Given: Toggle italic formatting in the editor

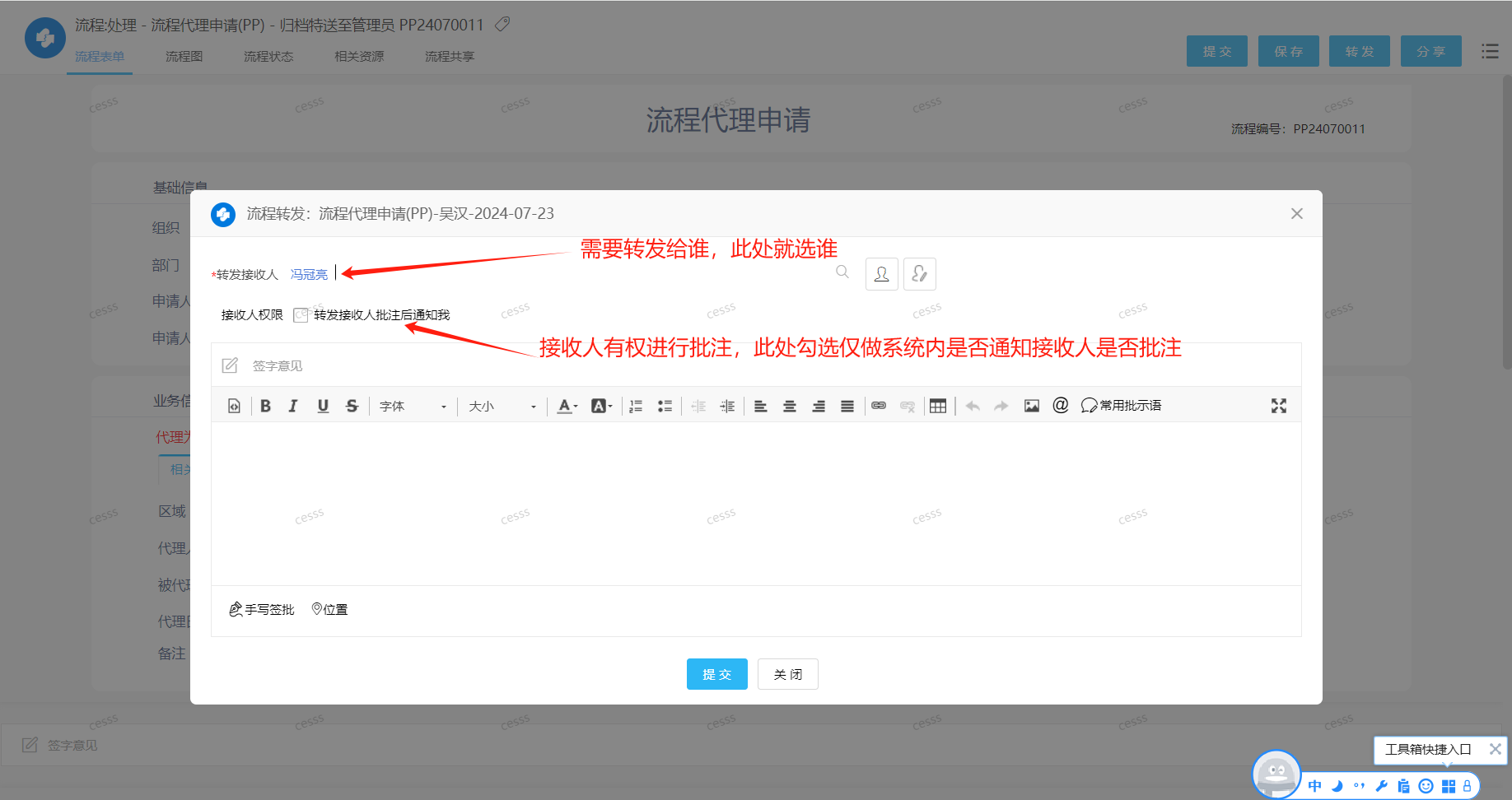Looking at the screenshot, I should pos(293,406).
